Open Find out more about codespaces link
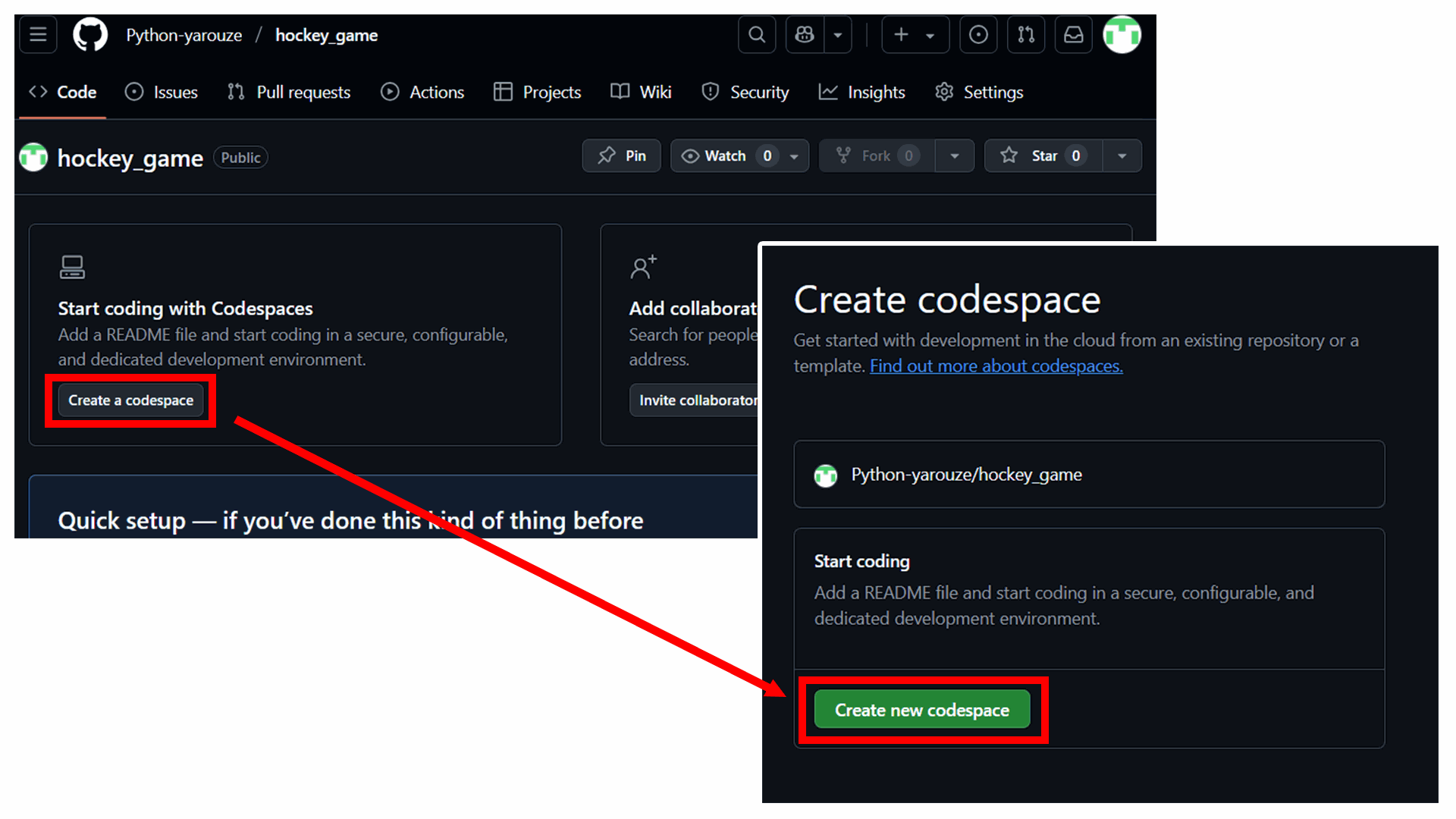 996,366
